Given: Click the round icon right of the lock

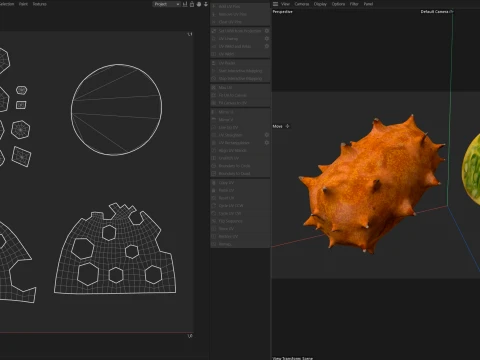Looking at the screenshot, I should [199, 4].
